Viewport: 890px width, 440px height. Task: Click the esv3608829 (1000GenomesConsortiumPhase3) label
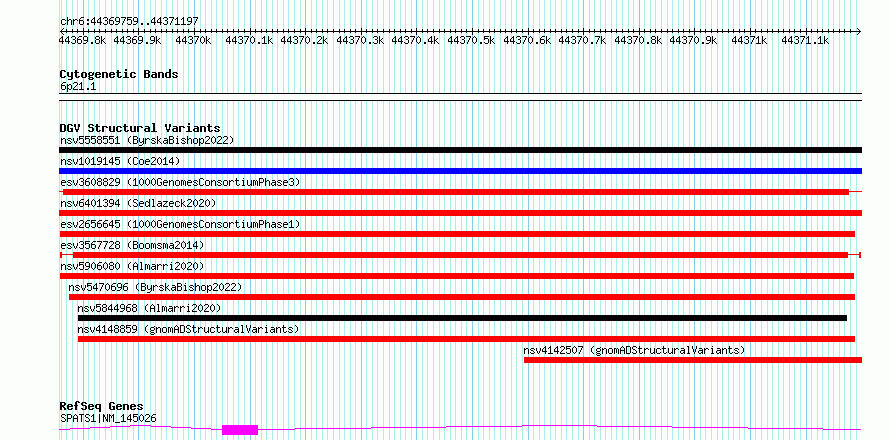pyautogui.click(x=180, y=182)
